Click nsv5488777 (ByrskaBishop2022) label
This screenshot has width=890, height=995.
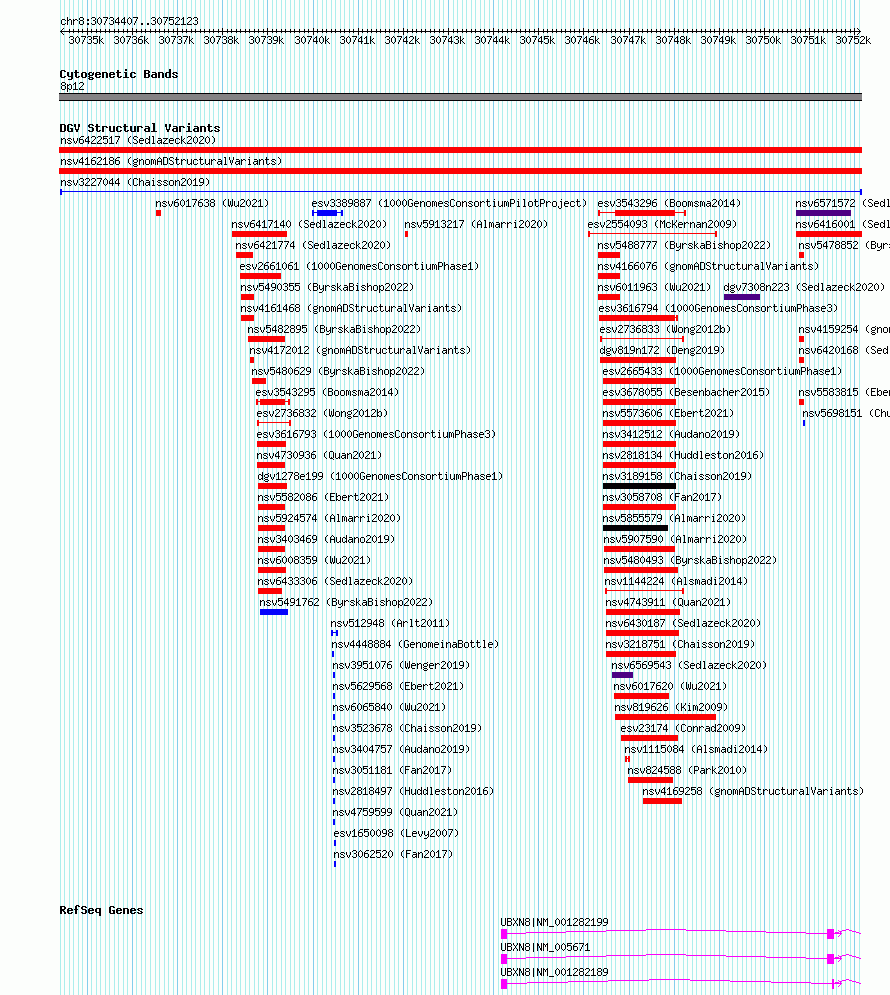point(684,245)
